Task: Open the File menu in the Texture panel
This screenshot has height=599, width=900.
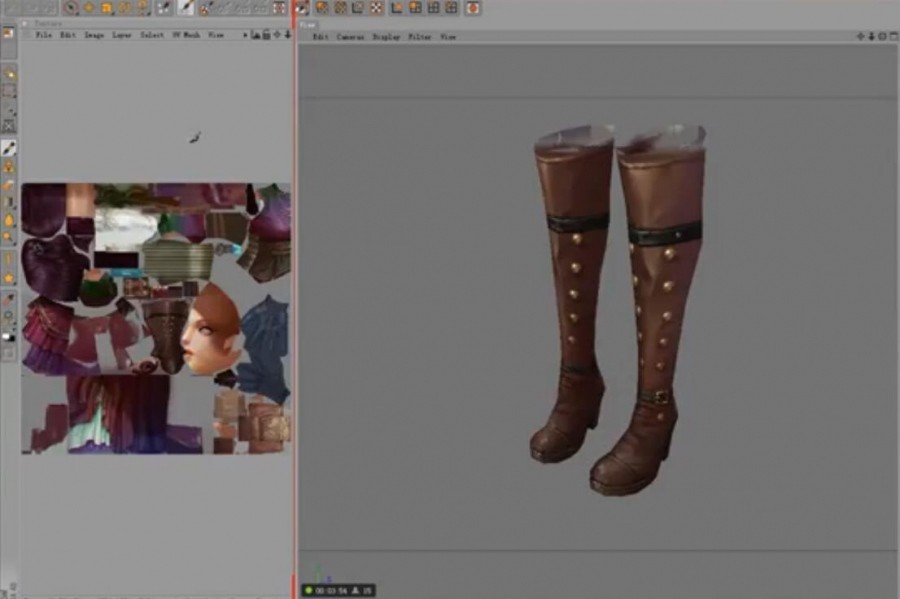Action: (x=44, y=35)
